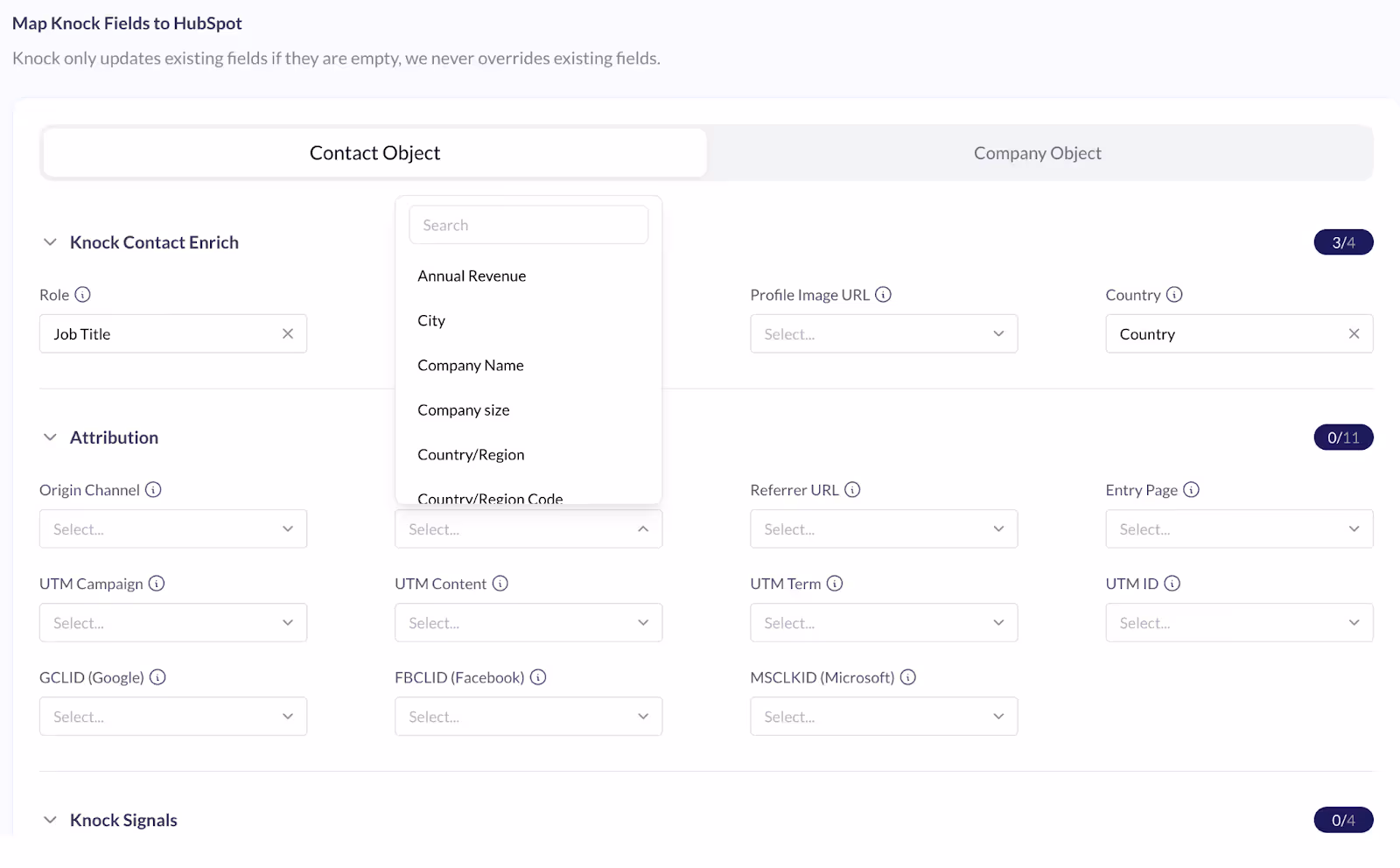
Task: Click the Referrer URL info icon
Action: point(853,490)
